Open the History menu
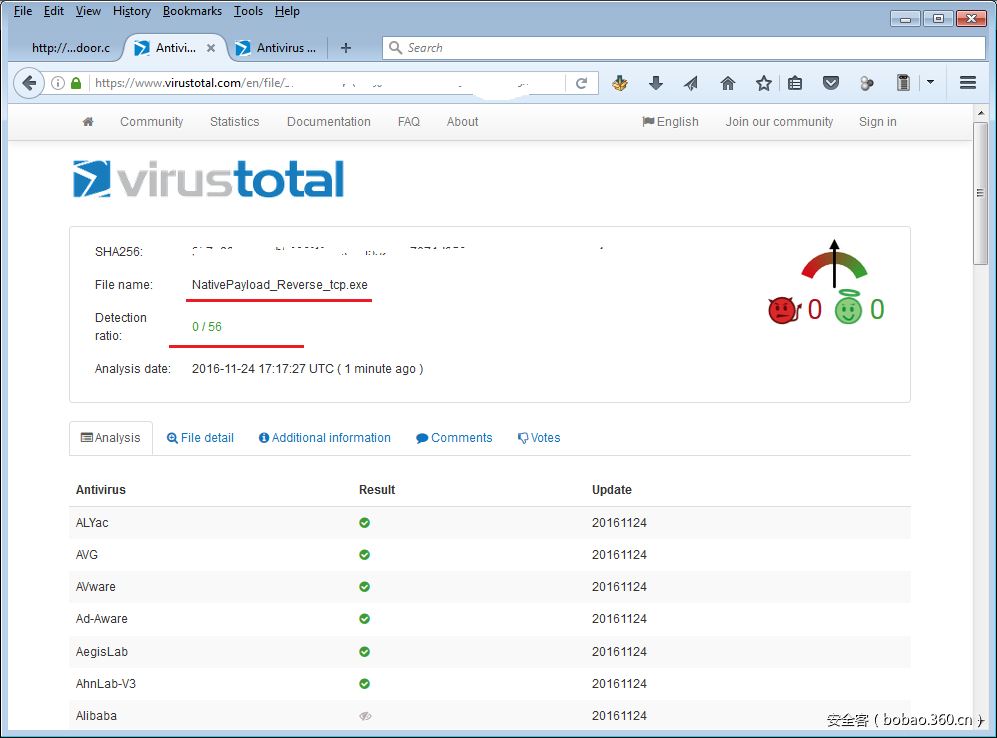 (x=131, y=11)
